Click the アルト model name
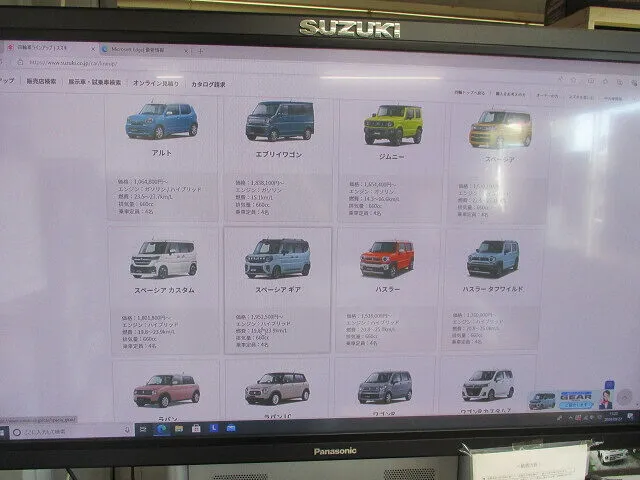The image size is (640, 480). click(162, 153)
